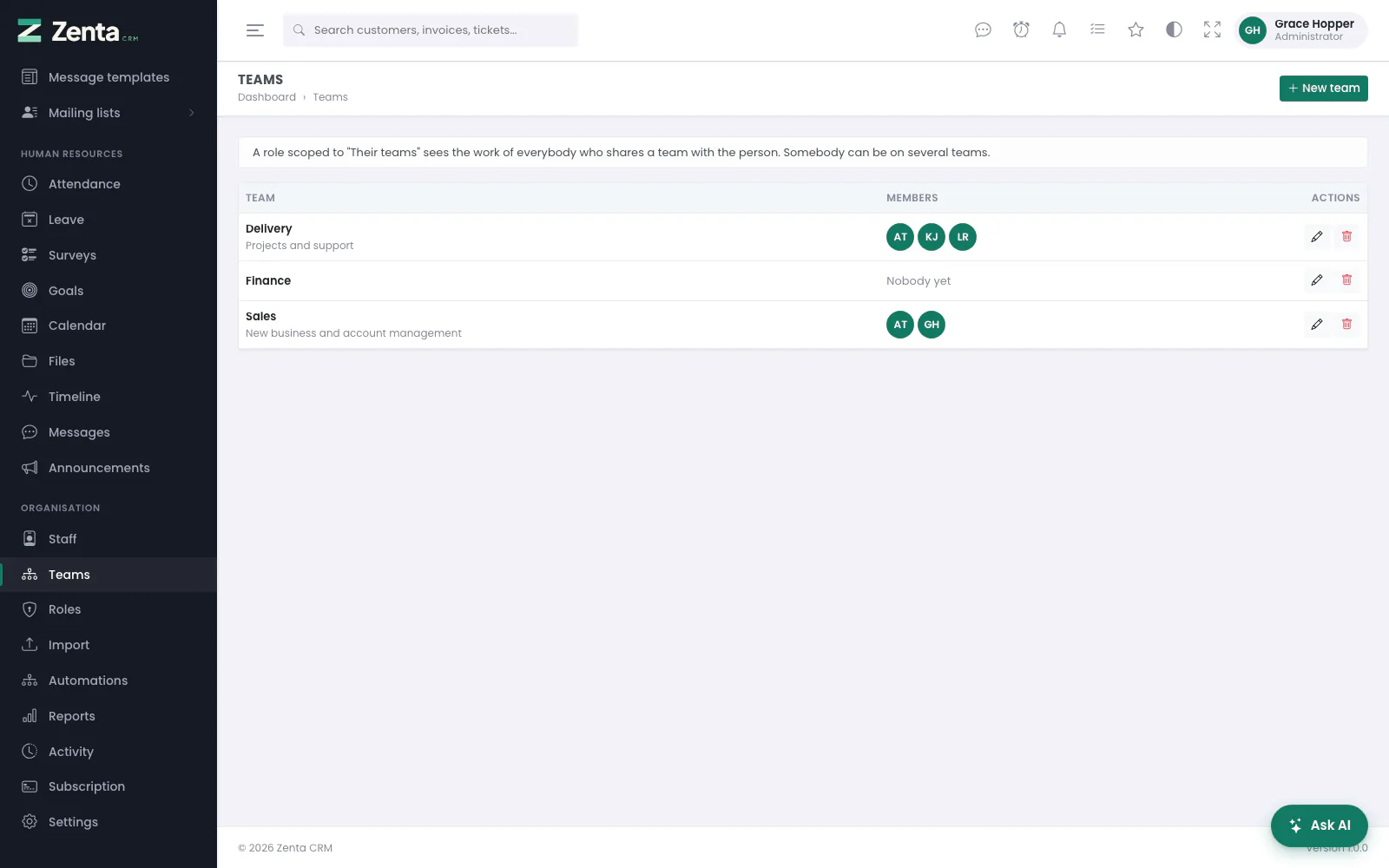
Task: Click the Zenta CRM logo
Action: [x=78, y=31]
